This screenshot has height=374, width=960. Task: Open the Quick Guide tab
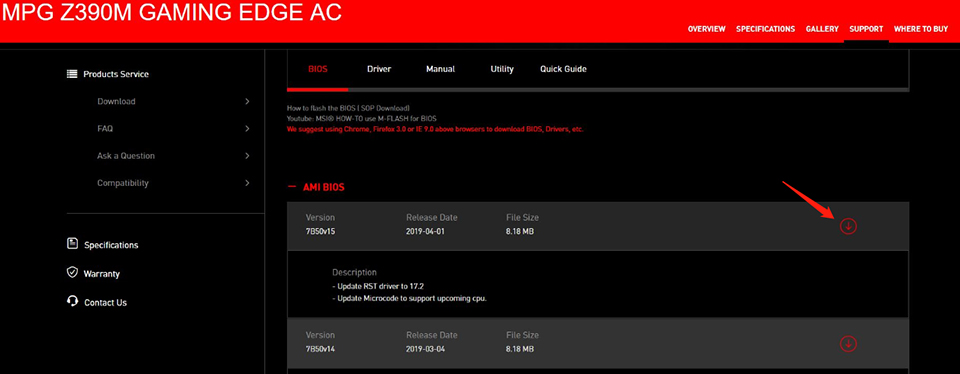tap(563, 69)
